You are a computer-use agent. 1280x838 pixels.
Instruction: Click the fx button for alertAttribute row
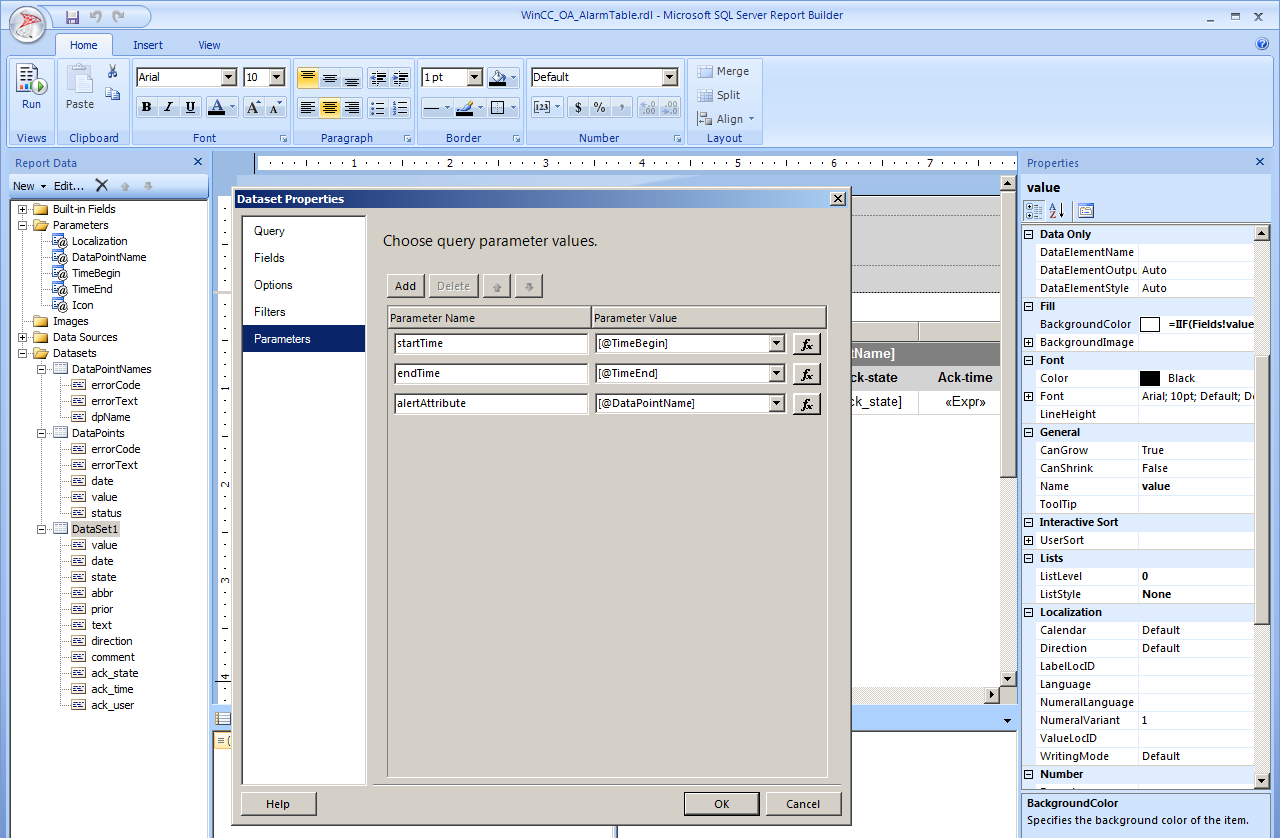pos(806,404)
